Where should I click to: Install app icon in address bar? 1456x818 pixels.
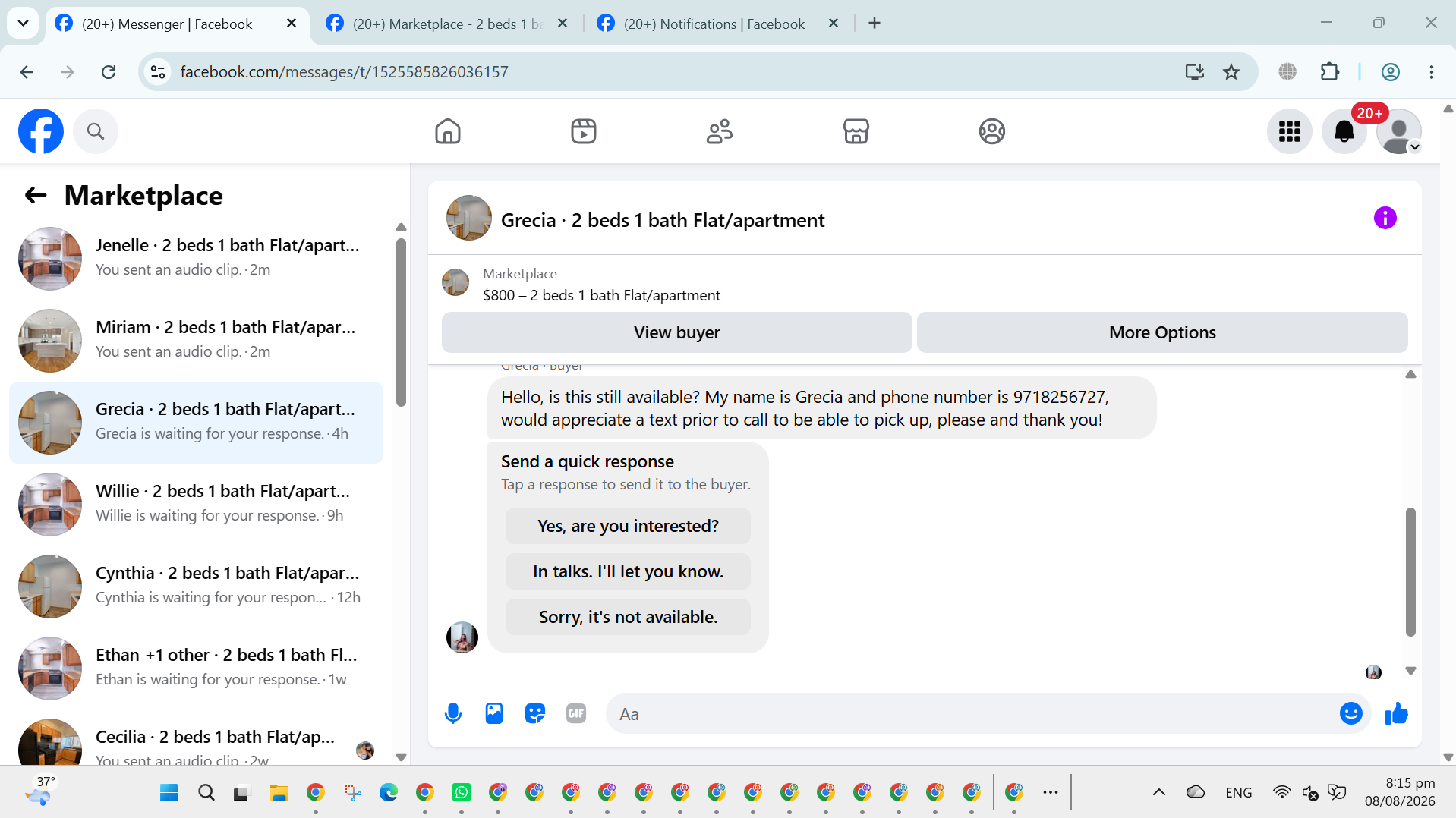(1195, 72)
